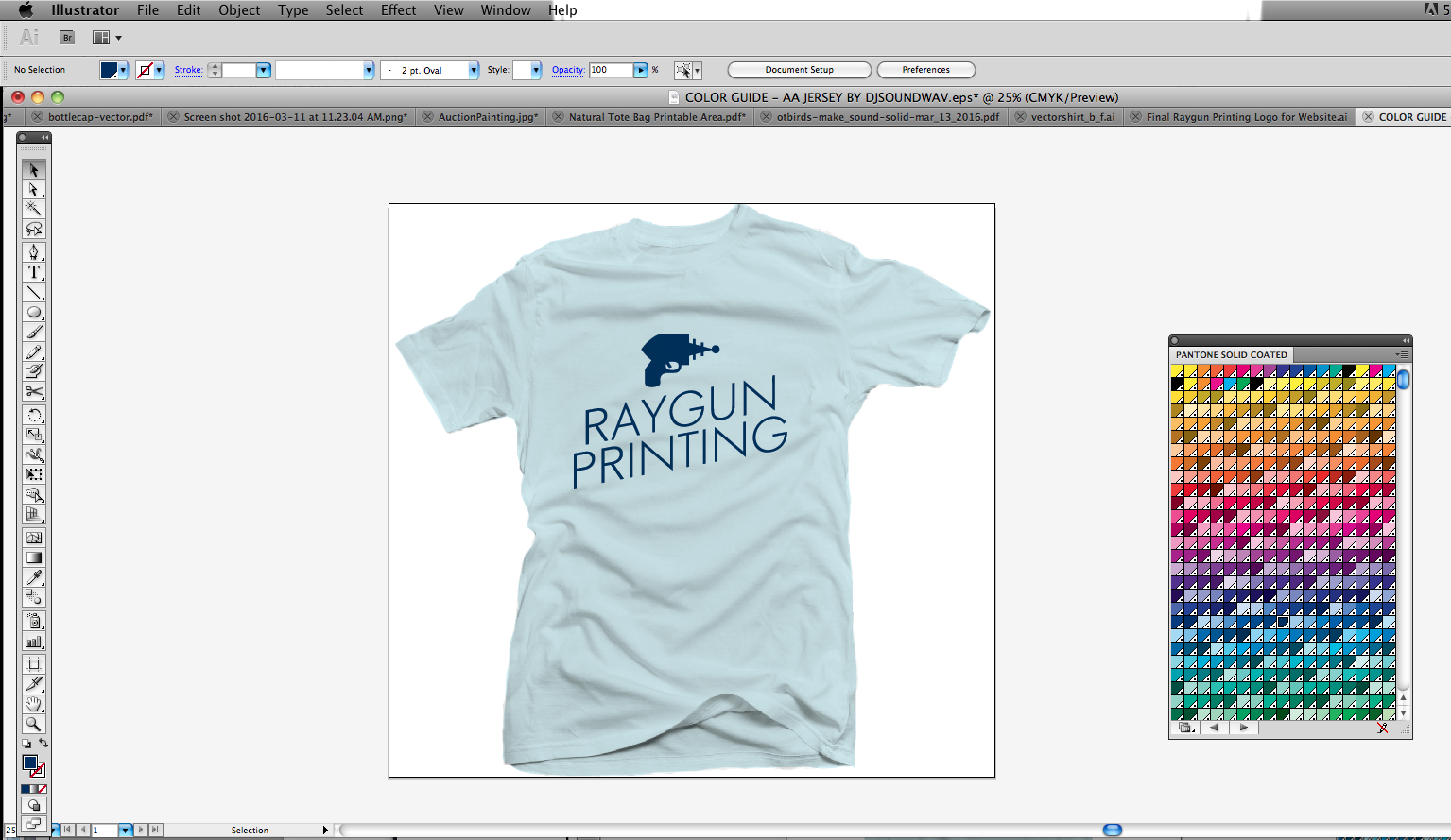Select the Direct Selection tool
This screenshot has height=840, width=1451.
point(34,190)
